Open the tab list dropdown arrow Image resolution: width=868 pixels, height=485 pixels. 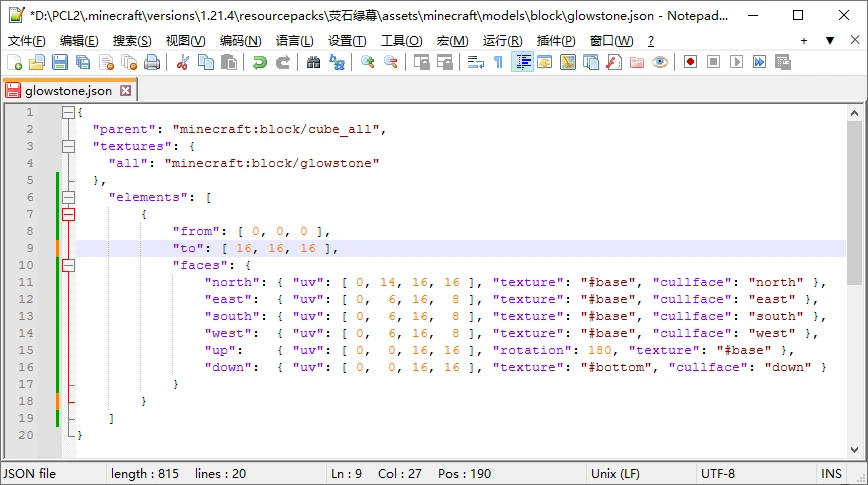[x=830, y=40]
